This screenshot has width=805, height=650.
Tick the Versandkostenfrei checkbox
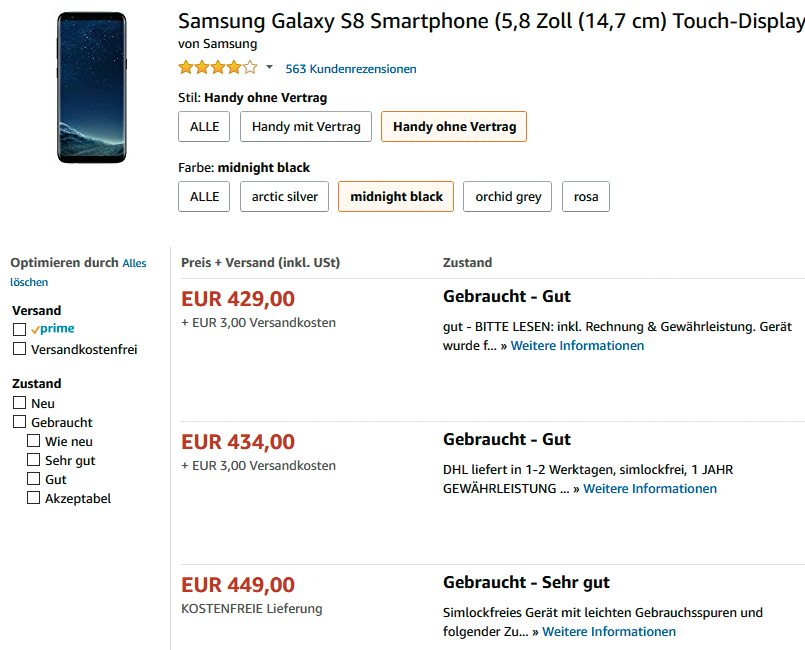[x=19, y=349]
